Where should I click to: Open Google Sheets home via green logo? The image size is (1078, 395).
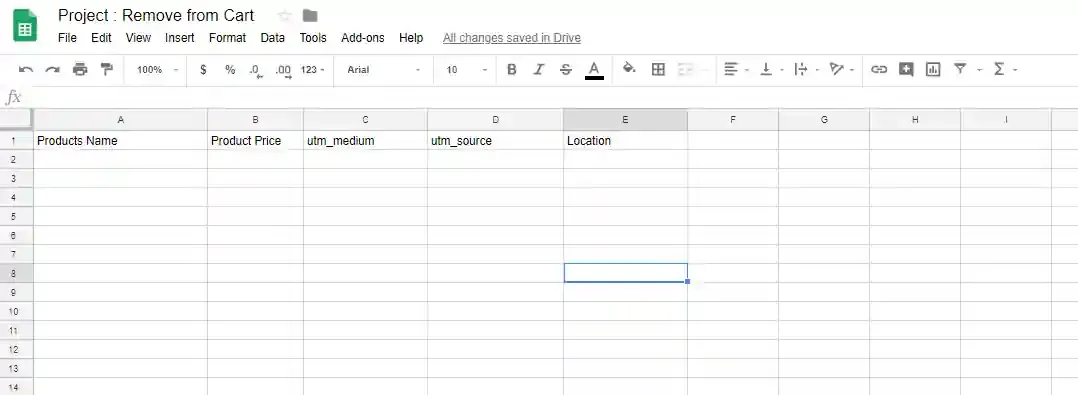pyautogui.click(x=25, y=26)
